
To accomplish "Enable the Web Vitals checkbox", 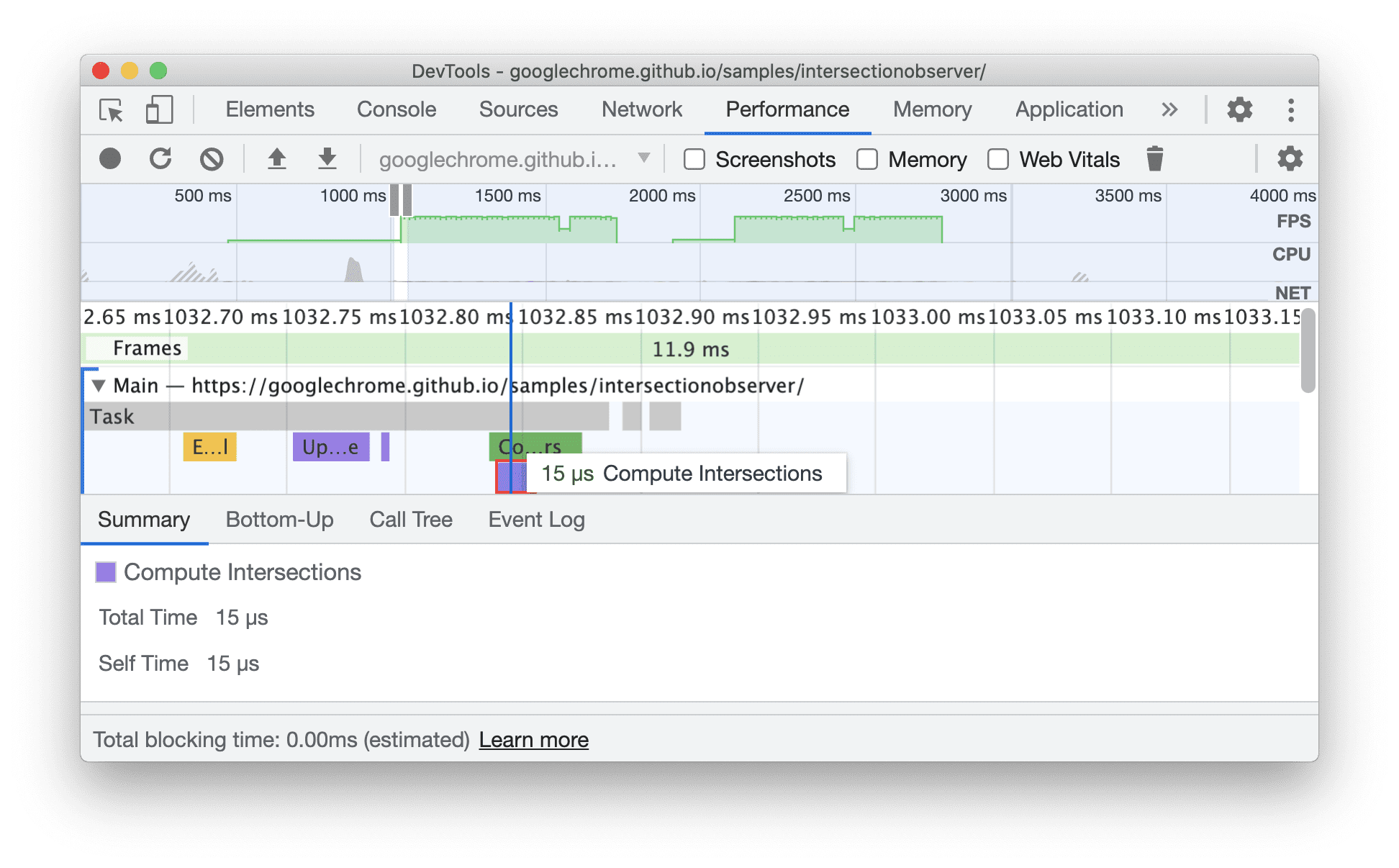I will (x=1001, y=159).
